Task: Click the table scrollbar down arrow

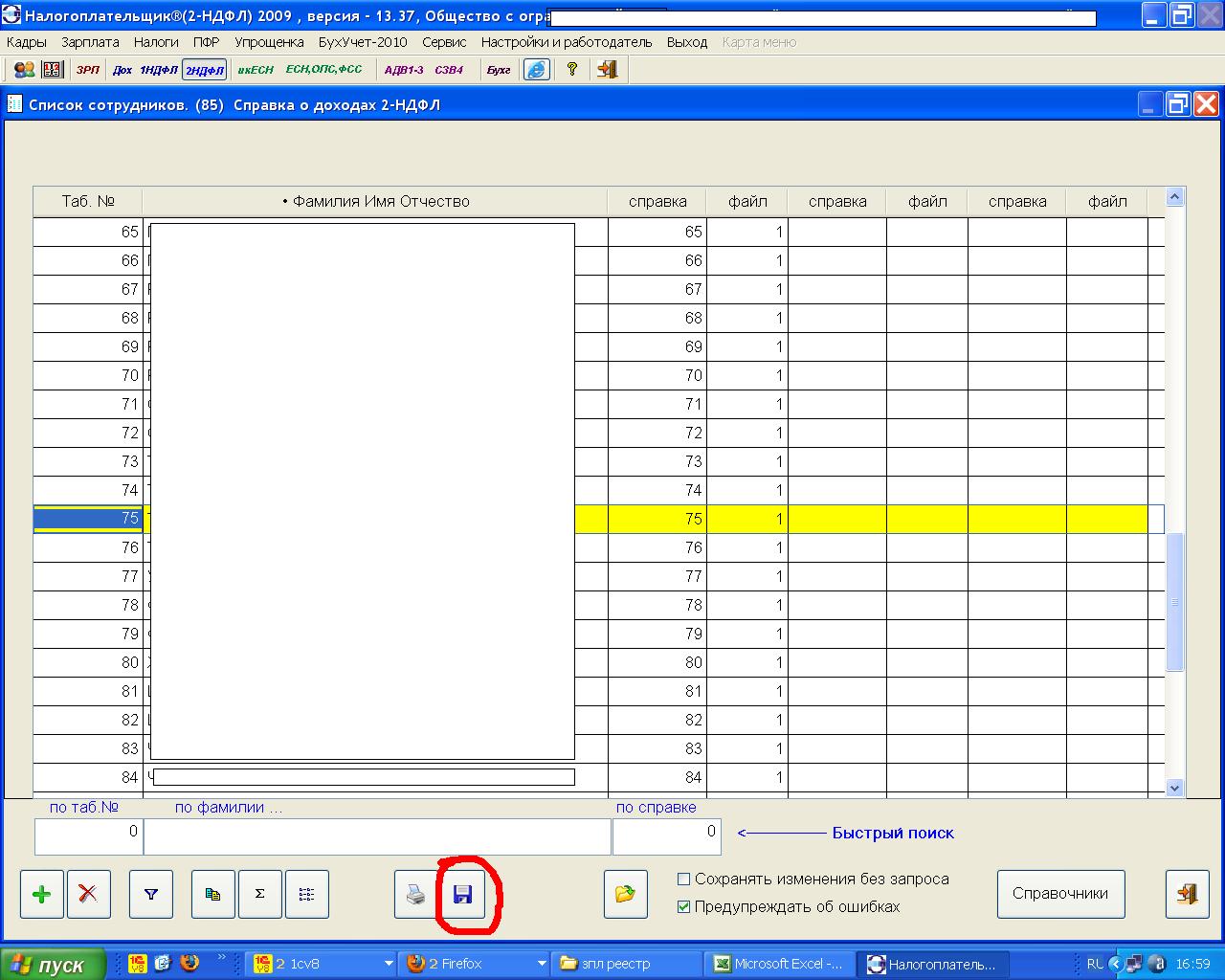Action: [x=1175, y=788]
